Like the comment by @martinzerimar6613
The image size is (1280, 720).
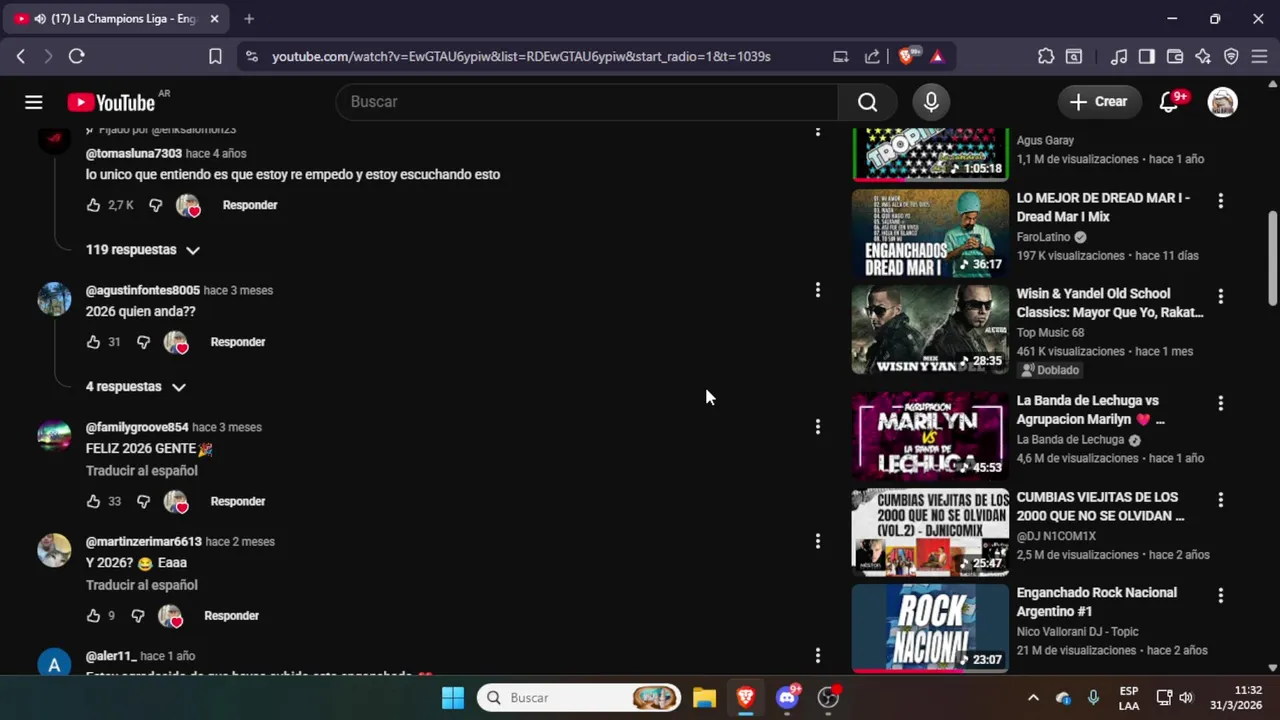(94, 616)
